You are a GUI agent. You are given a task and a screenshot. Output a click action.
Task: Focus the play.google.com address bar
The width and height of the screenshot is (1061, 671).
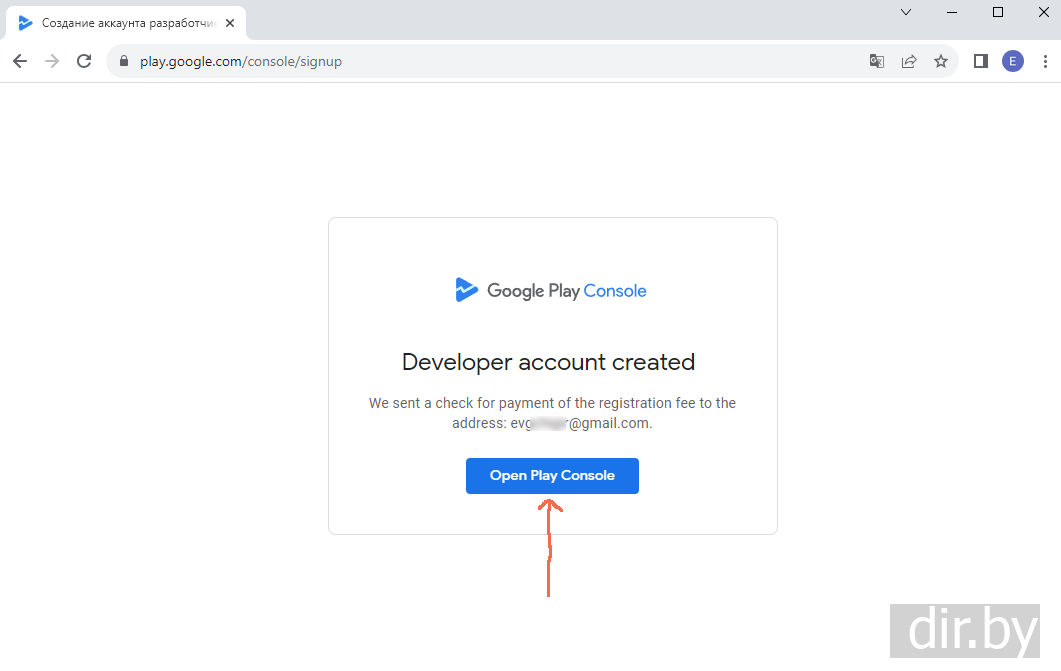[500, 61]
